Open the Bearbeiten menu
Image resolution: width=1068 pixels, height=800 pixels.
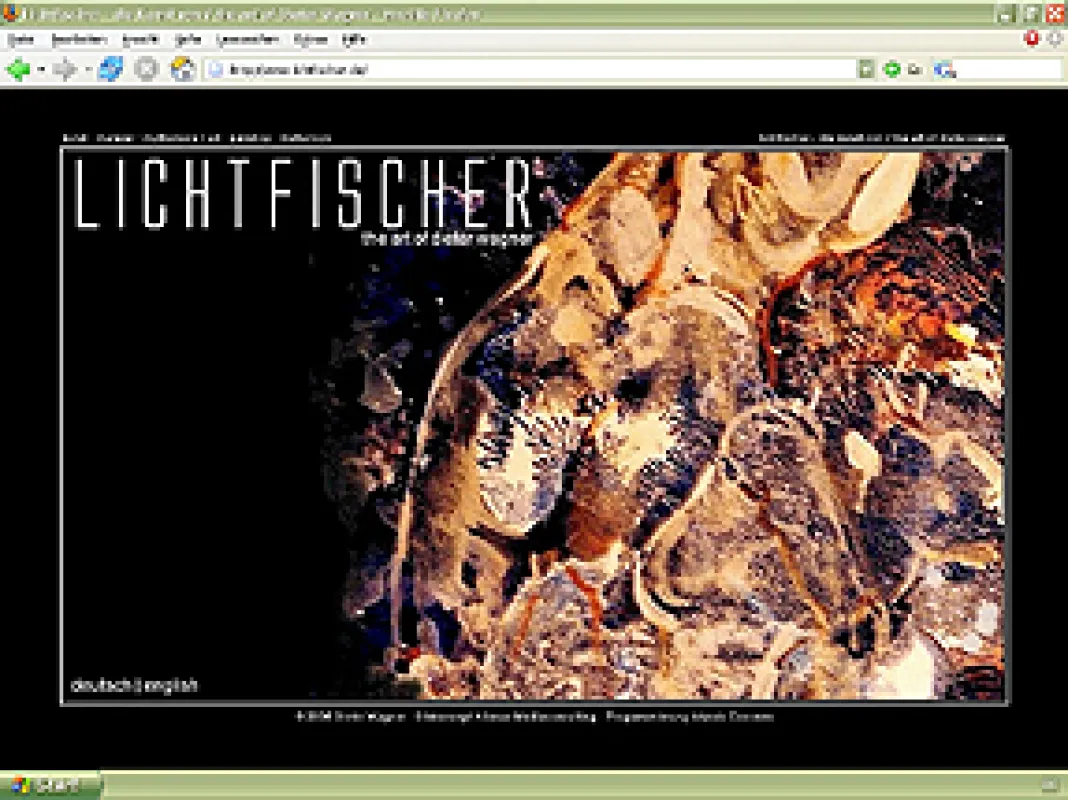point(79,40)
